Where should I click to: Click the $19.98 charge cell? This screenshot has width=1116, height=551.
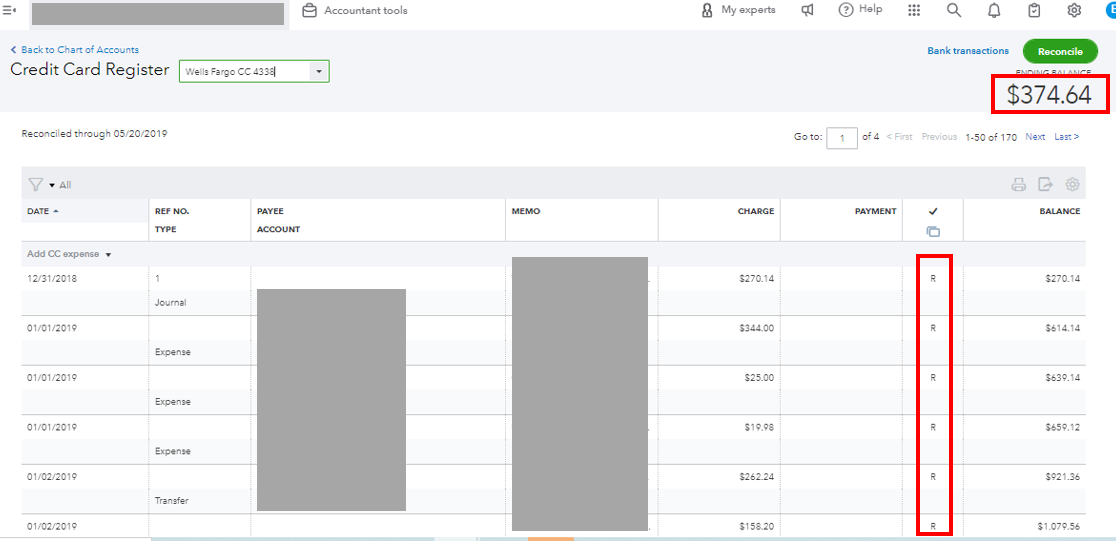[x=759, y=428]
